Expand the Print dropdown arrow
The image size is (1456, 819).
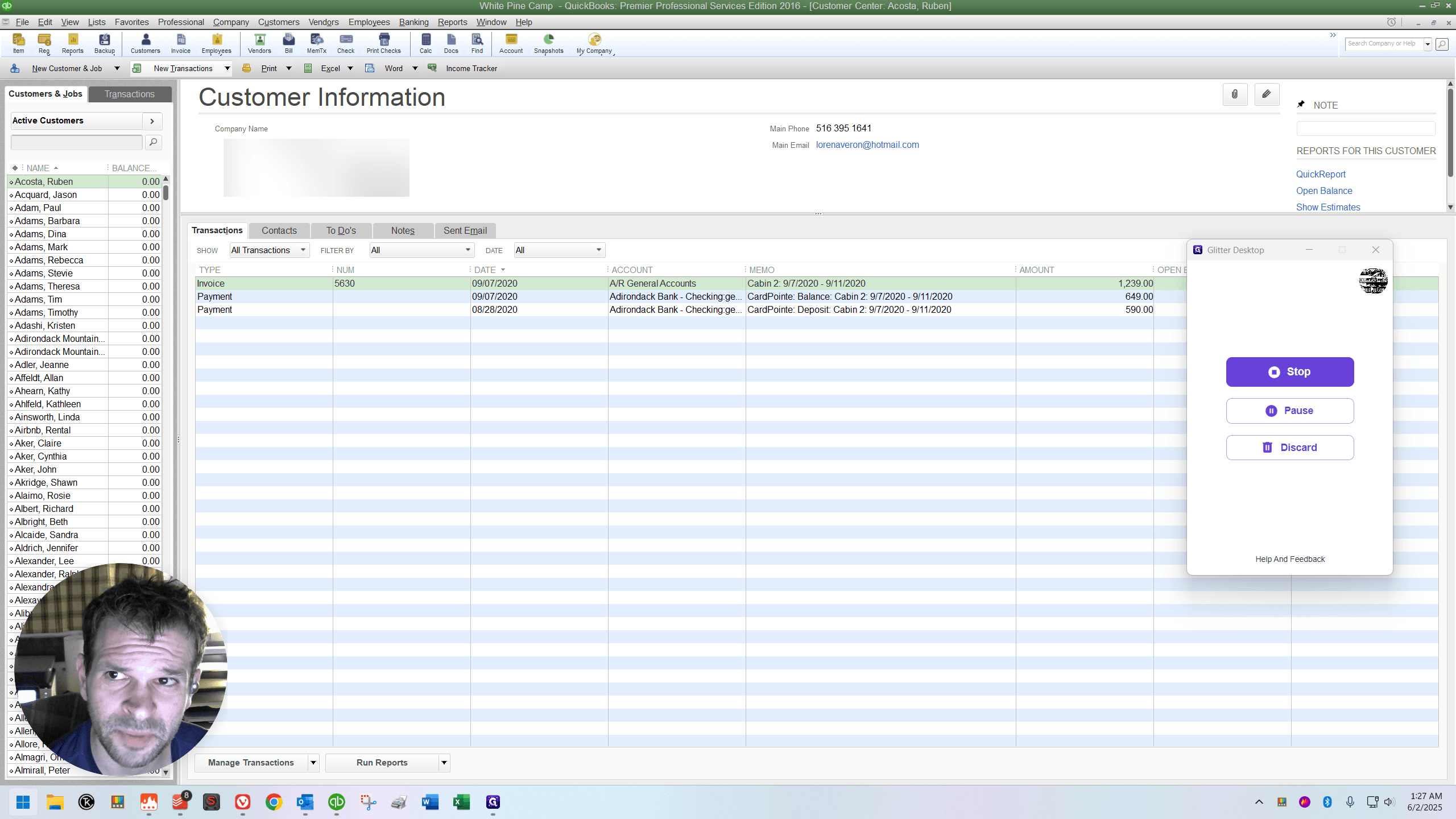(x=288, y=68)
